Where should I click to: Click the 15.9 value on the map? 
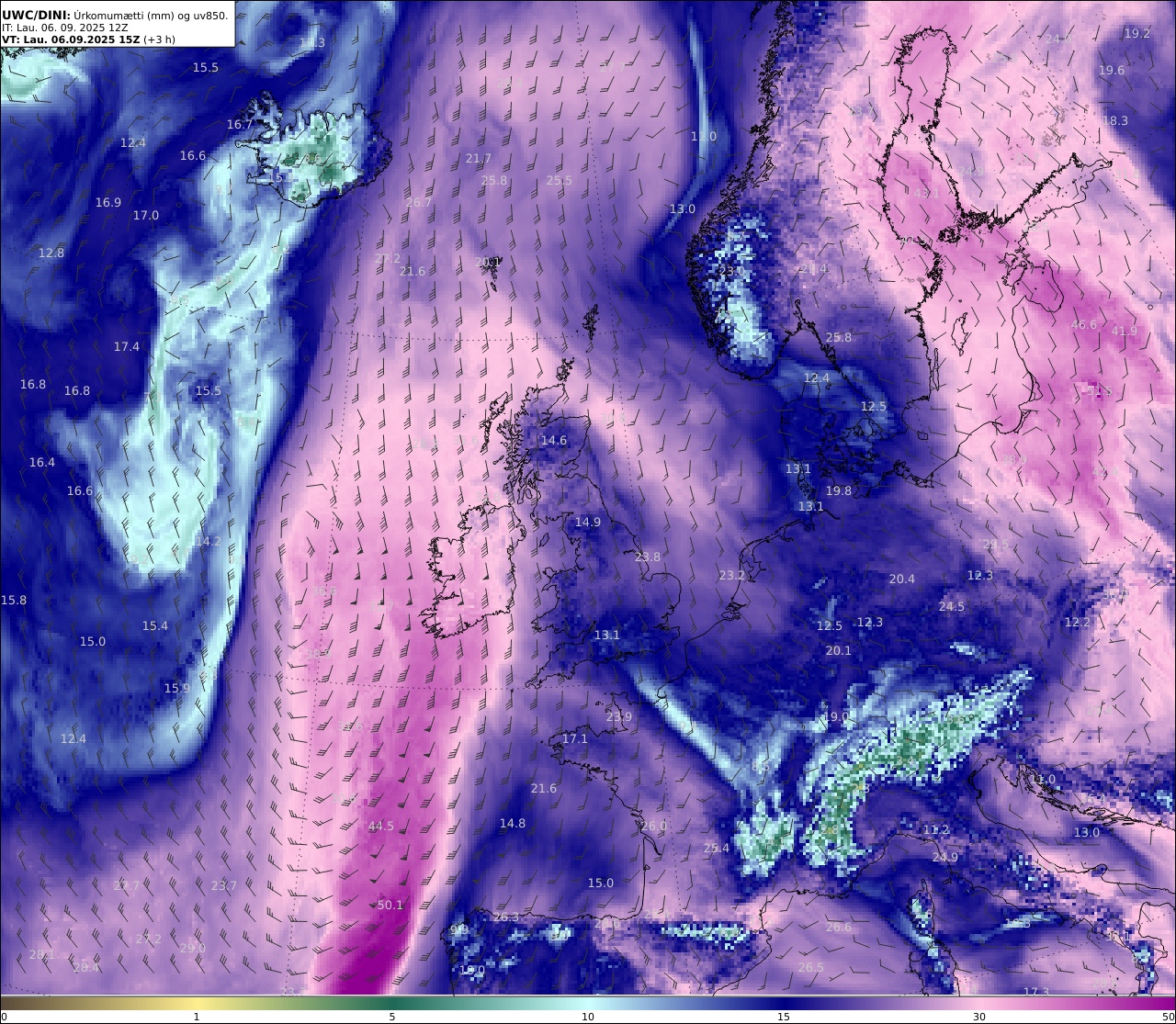point(177,688)
